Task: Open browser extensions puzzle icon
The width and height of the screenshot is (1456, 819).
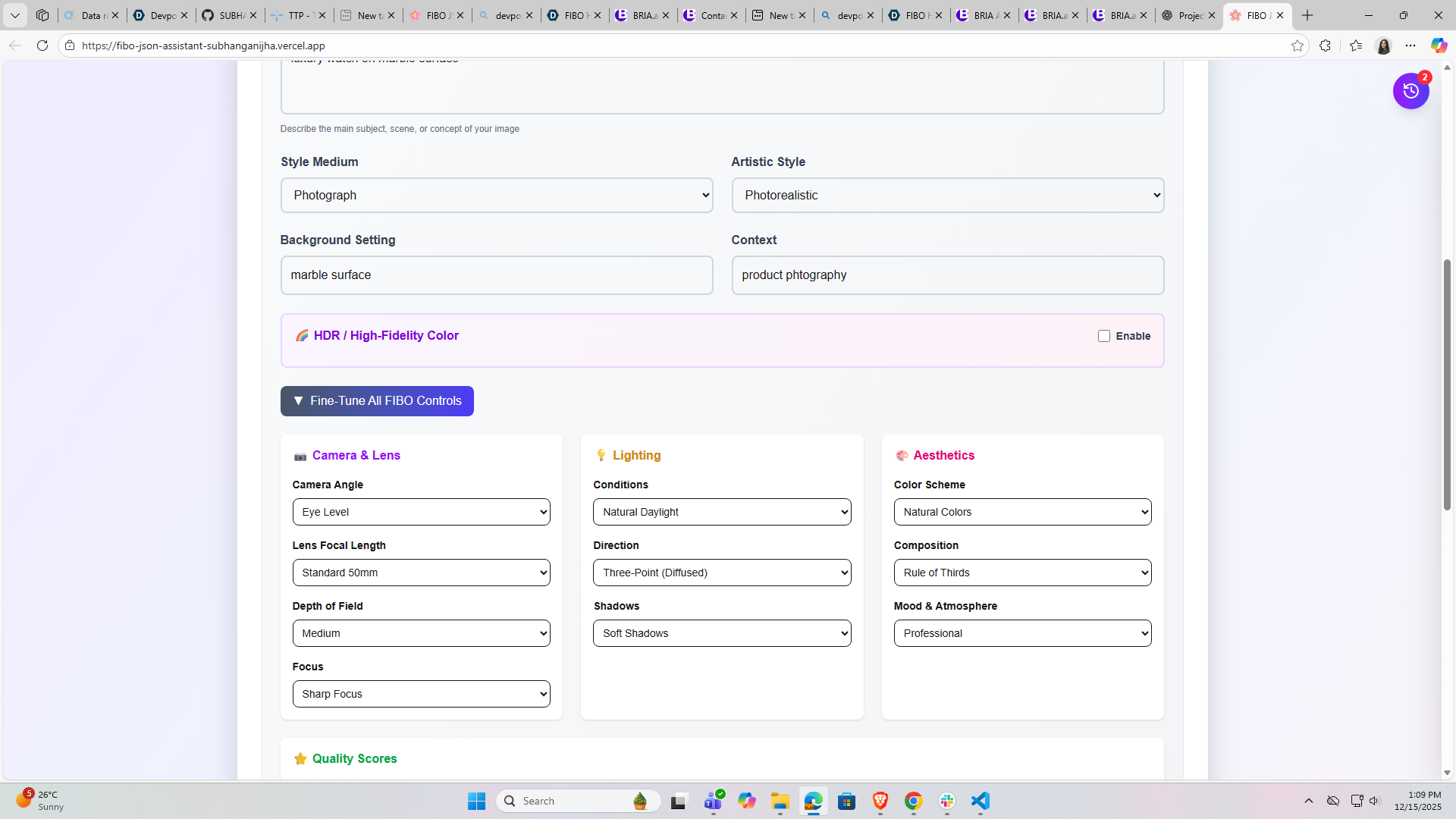Action: [1325, 45]
